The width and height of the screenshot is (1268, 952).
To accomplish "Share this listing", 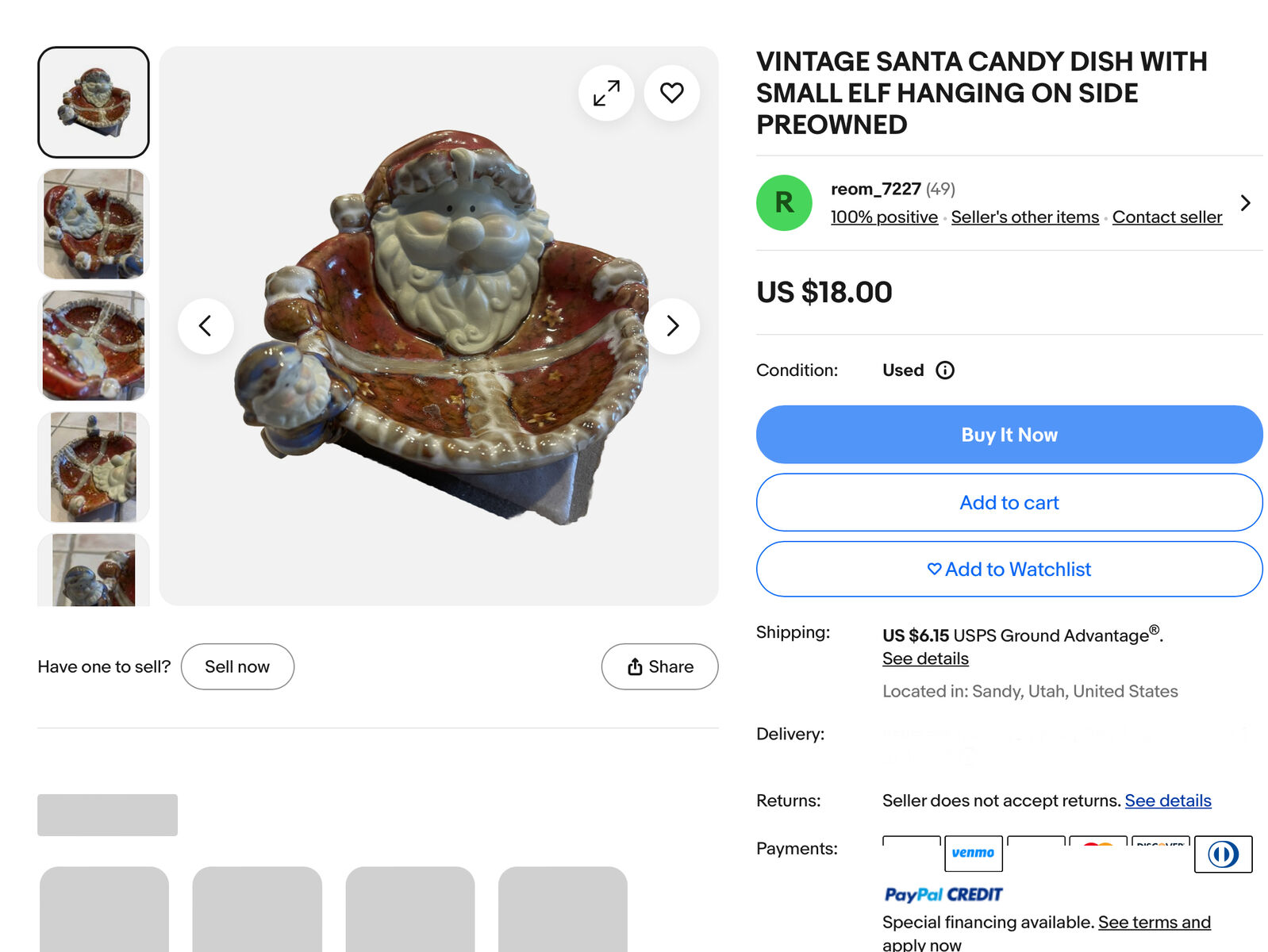I will 659,667.
